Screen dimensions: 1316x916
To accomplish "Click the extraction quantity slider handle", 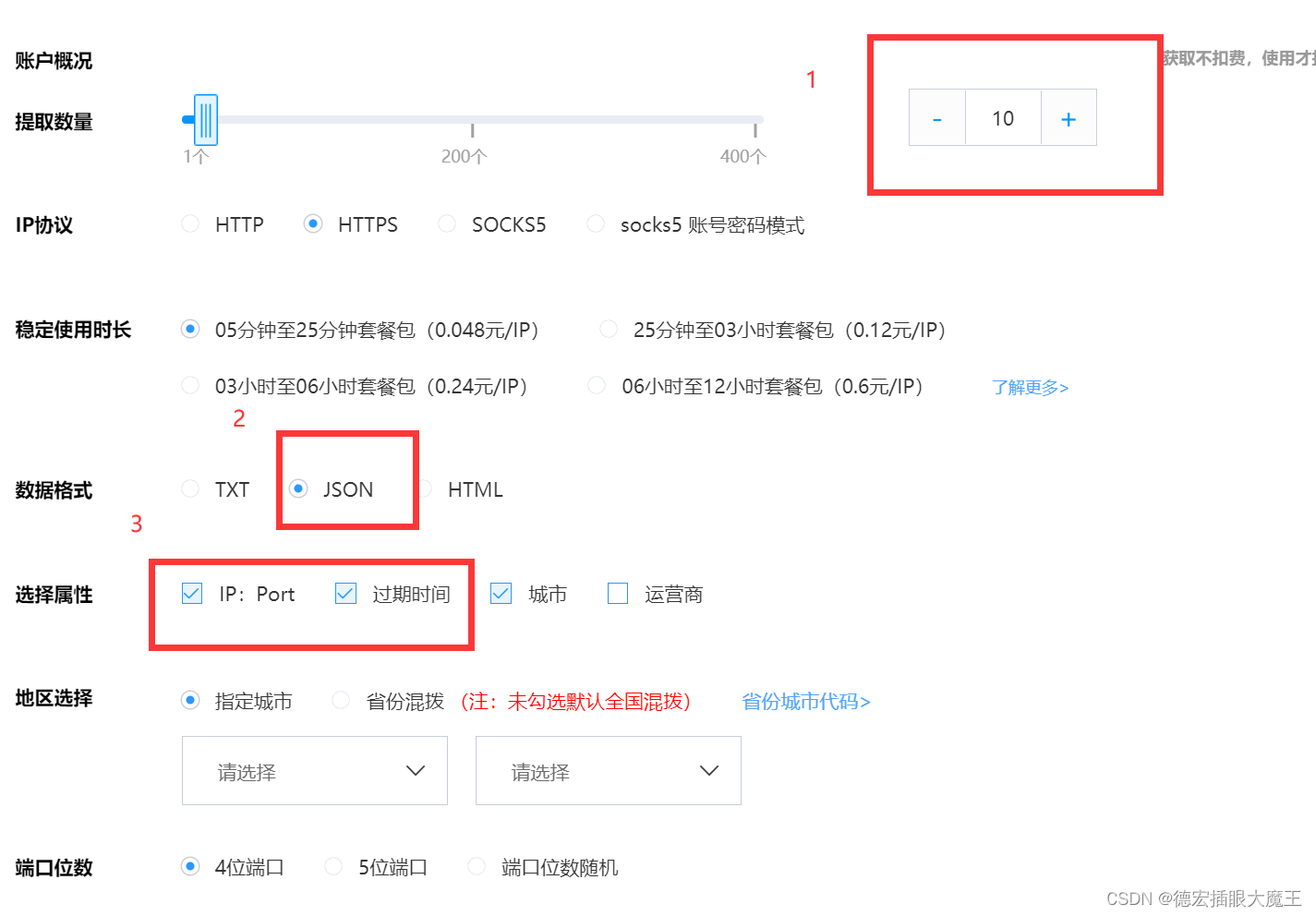I will pos(206,120).
